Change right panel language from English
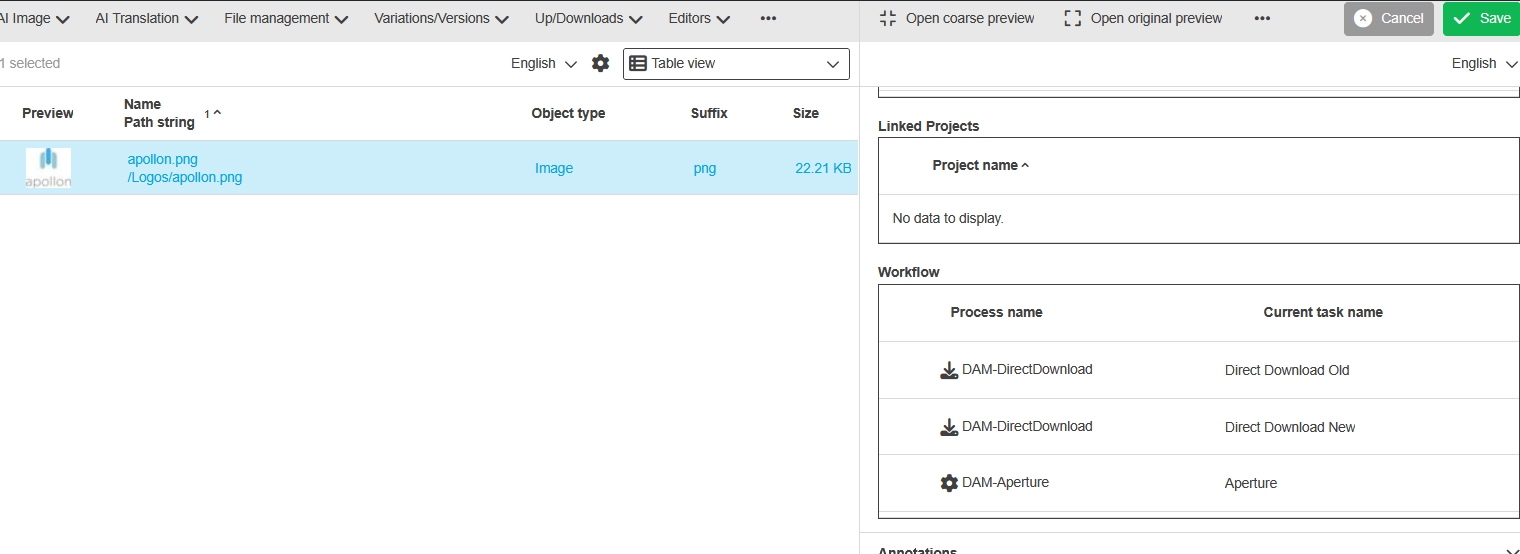Screen dimensions: 1520x554 point(1485,63)
